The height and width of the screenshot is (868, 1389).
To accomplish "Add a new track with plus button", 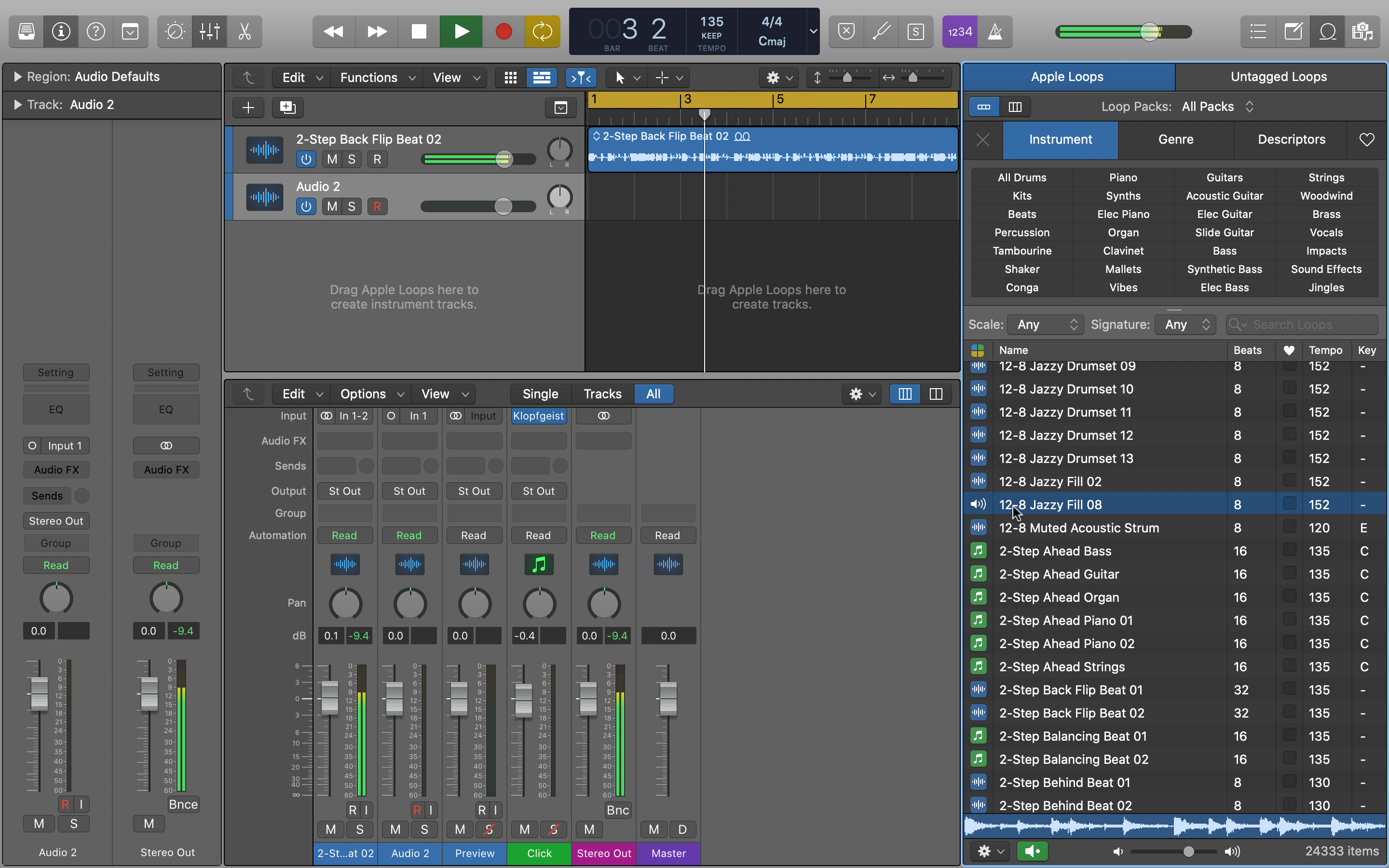I will (x=248, y=108).
